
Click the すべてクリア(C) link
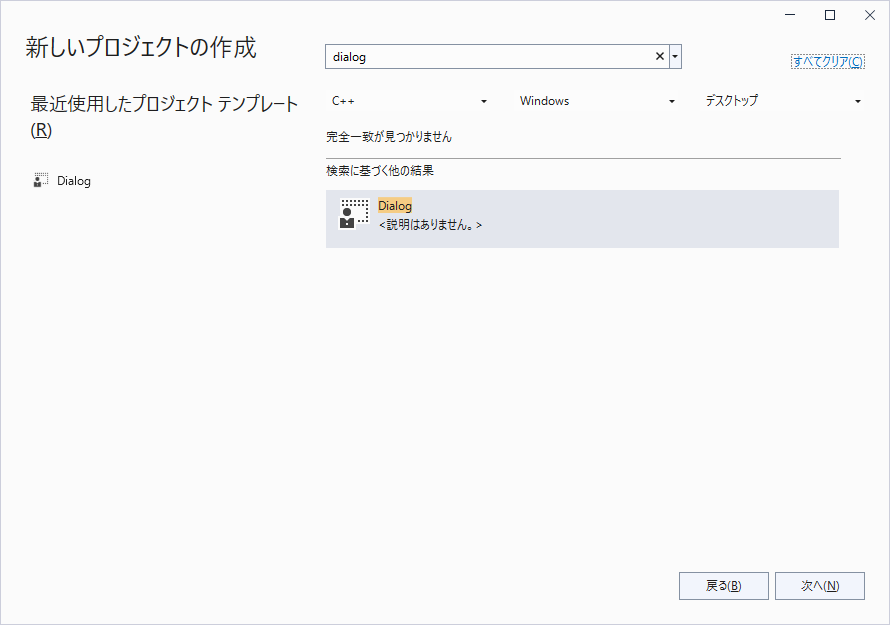[x=828, y=61]
